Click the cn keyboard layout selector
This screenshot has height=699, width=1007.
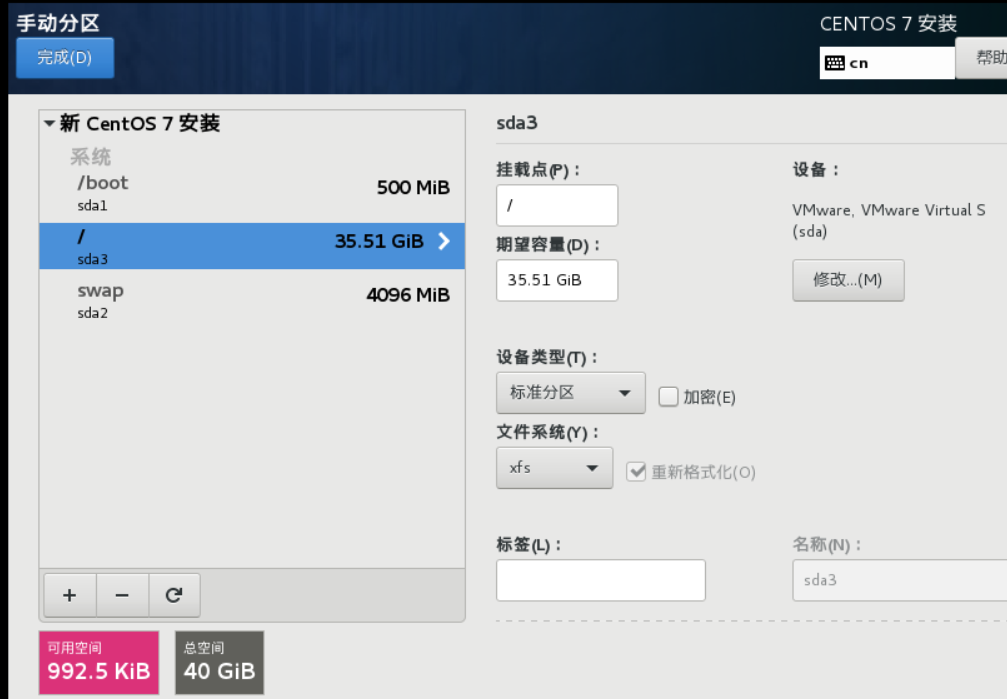[x=887, y=63]
